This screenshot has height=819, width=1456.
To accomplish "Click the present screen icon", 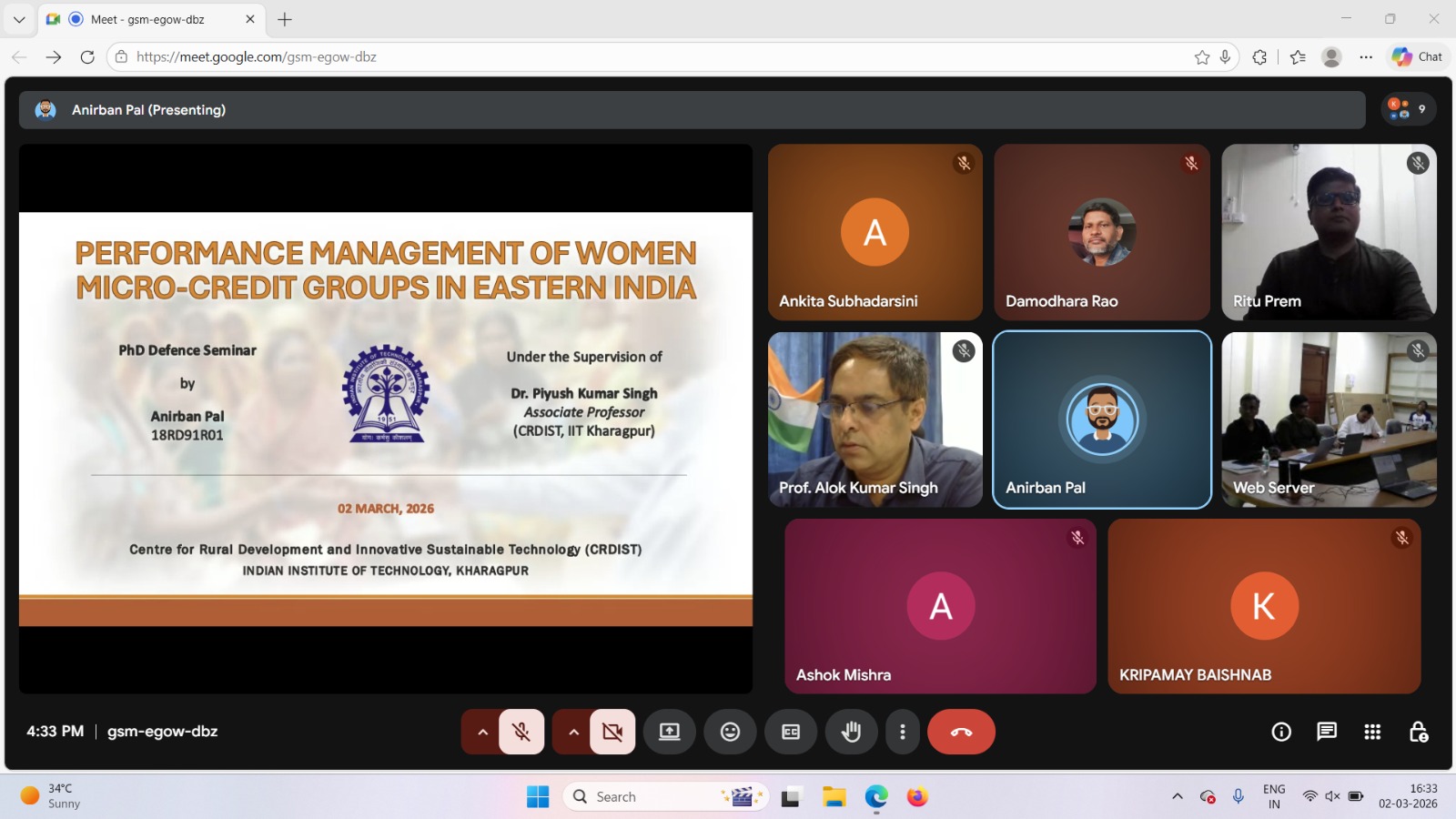I will 670,732.
